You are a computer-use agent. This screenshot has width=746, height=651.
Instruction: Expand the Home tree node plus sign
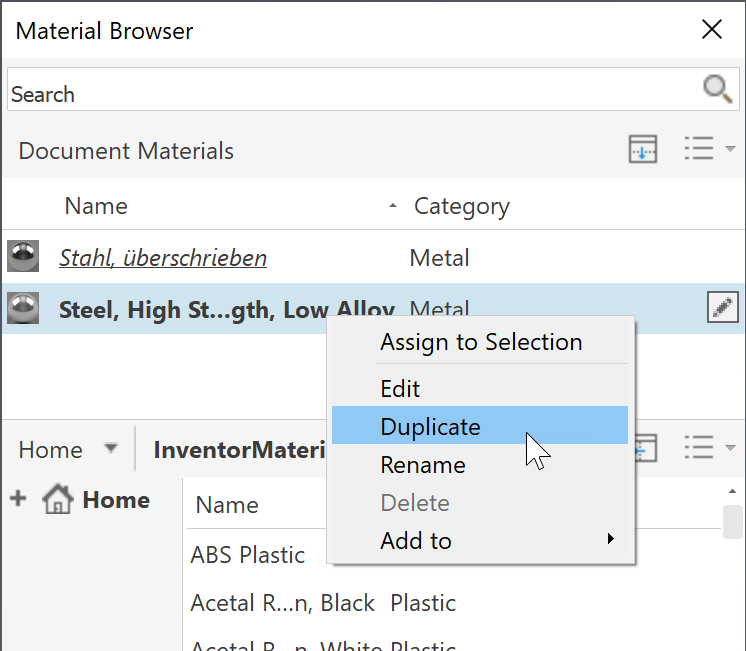[18, 498]
